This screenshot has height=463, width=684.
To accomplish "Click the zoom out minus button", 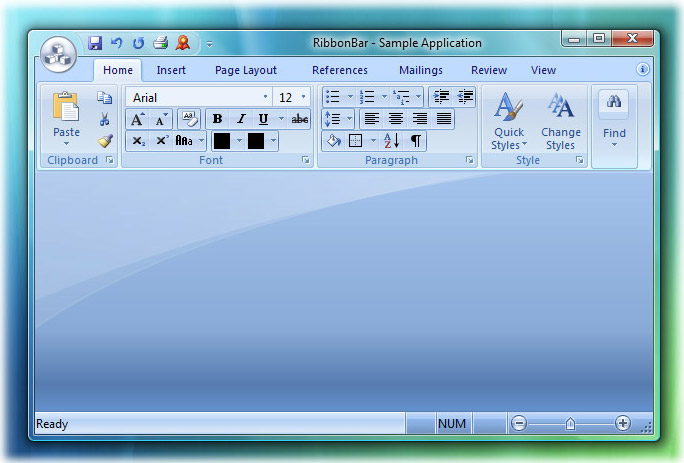I will click(x=519, y=423).
